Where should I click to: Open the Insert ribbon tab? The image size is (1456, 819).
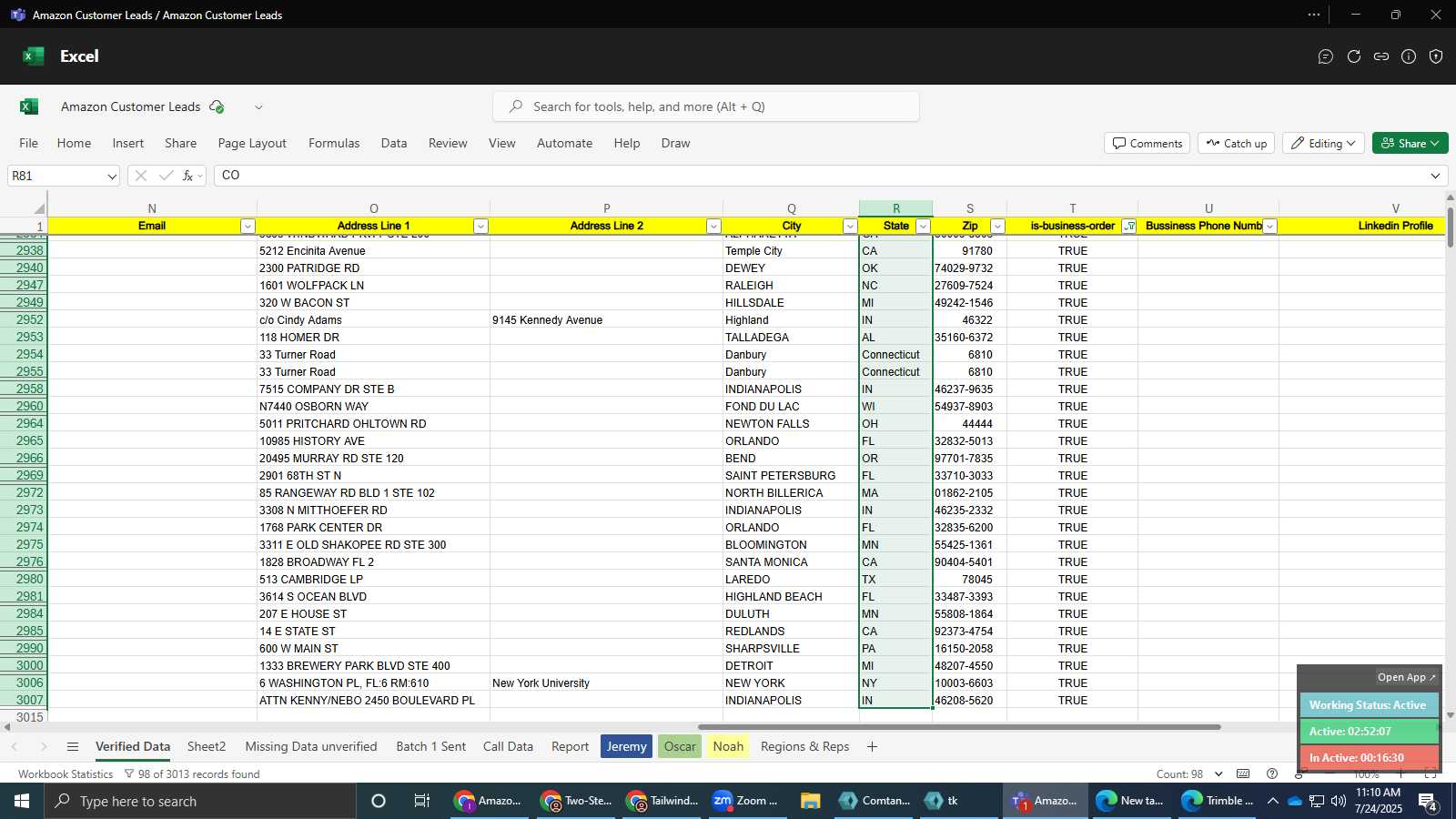pos(128,143)
